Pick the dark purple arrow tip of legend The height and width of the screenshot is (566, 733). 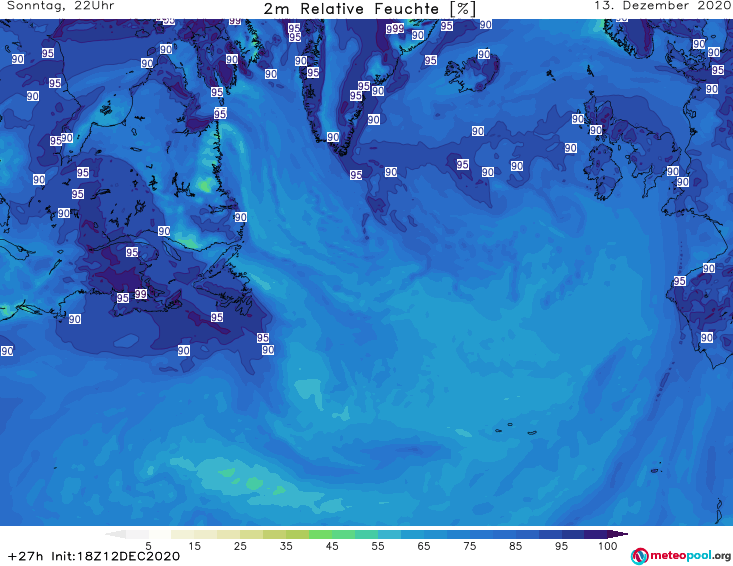(x=618, y=534)
